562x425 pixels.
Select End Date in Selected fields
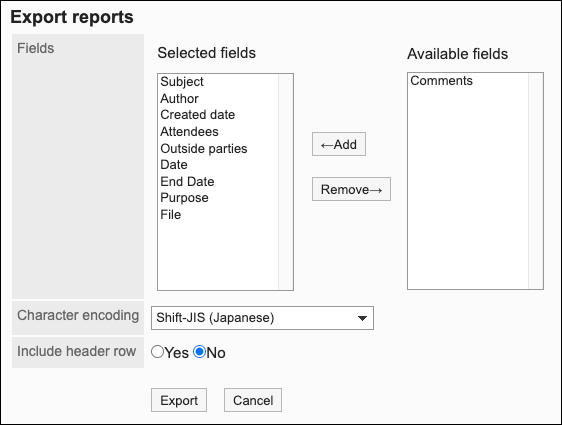click(218, 181)
